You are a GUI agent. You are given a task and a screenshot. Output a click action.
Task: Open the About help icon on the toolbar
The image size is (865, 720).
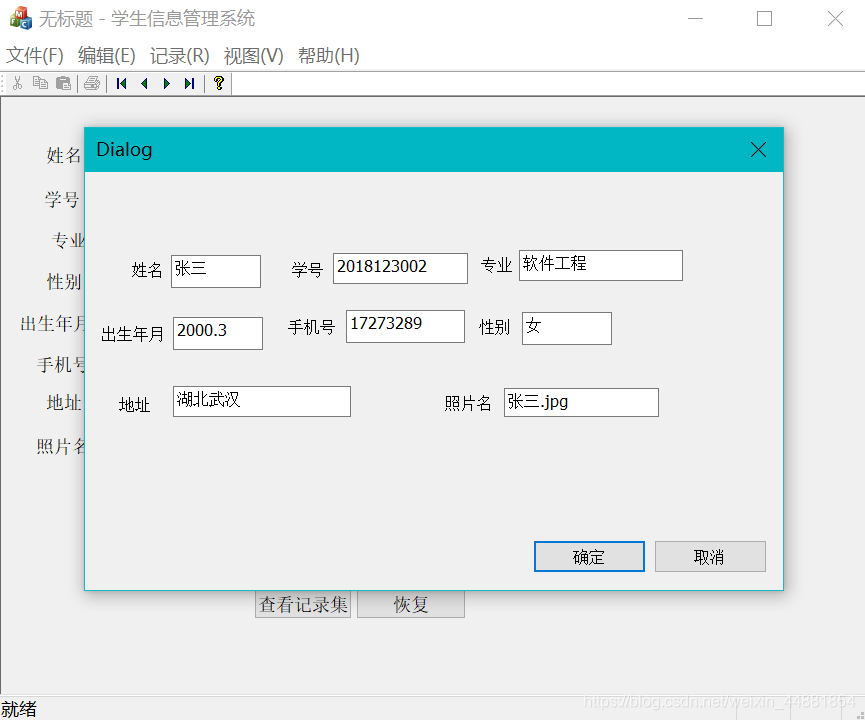click(218, 83)
